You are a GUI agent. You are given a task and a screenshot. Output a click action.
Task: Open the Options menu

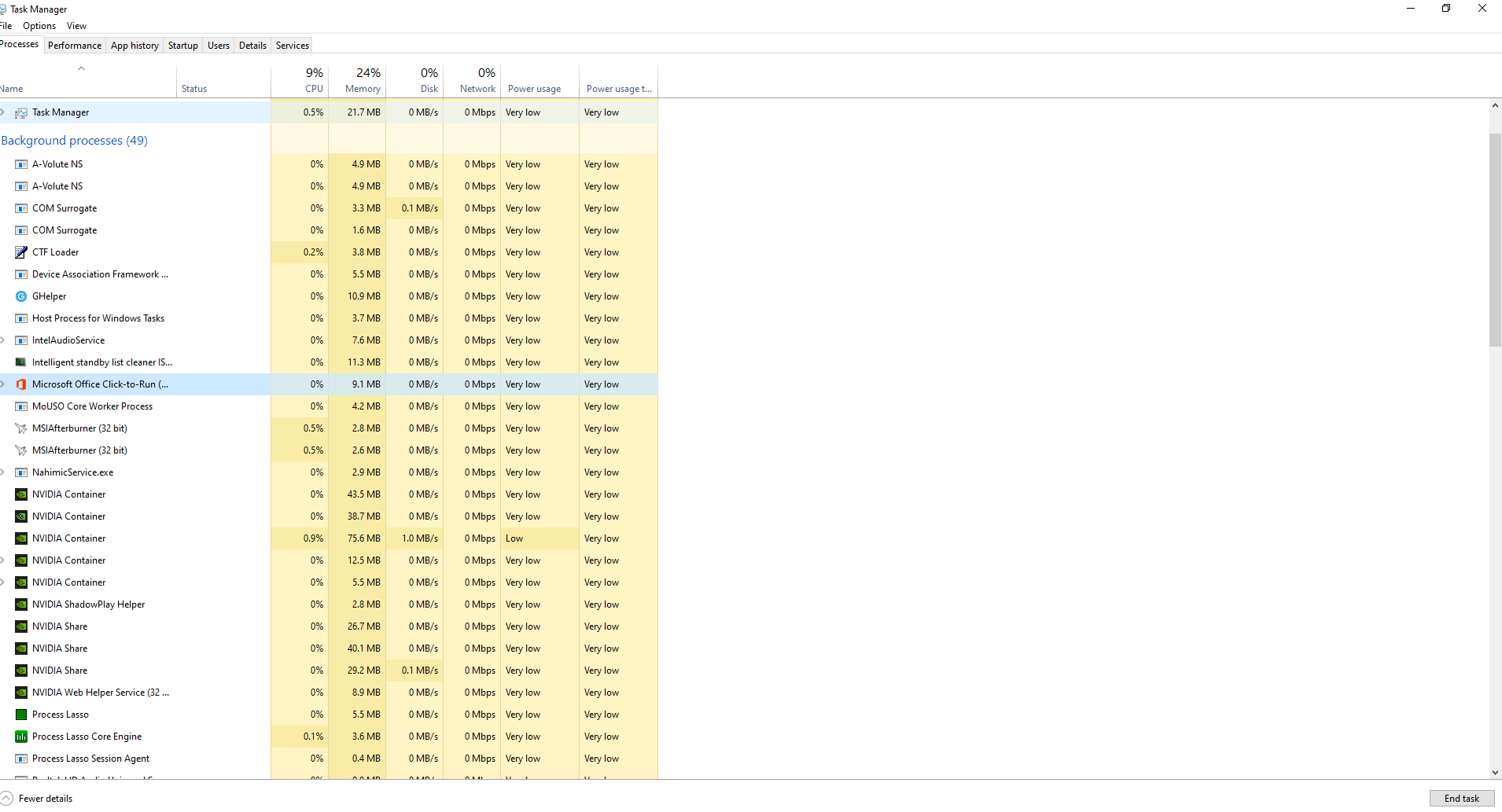39,26
